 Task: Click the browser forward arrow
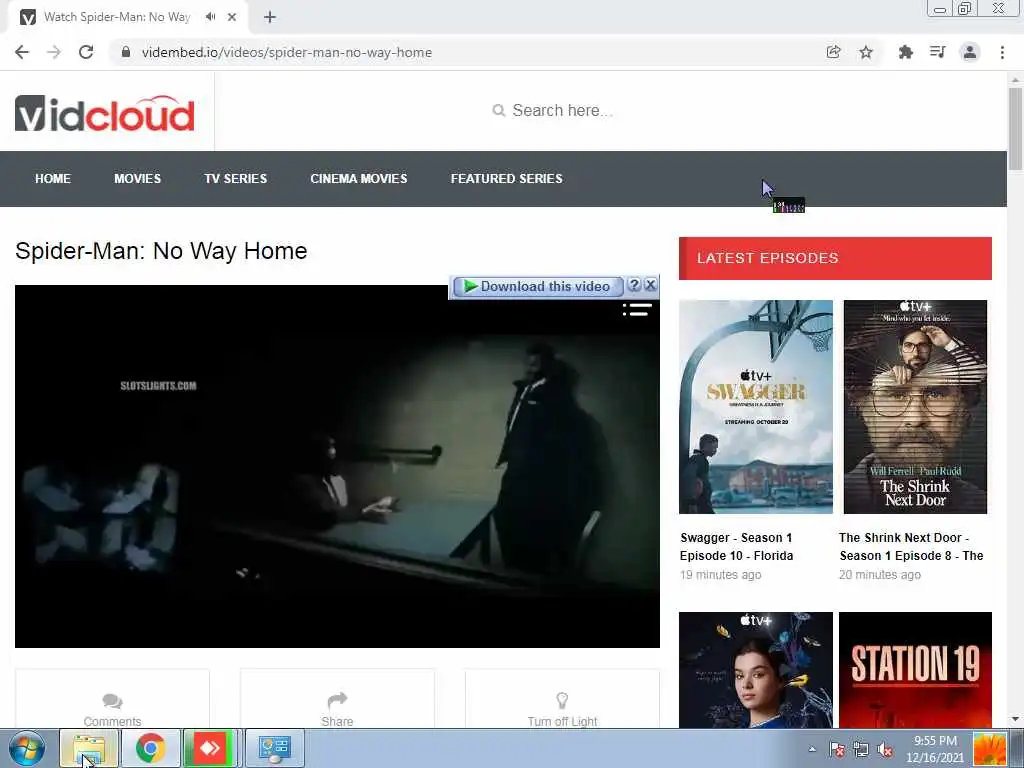pyautogui.click(x=54, y=52)
